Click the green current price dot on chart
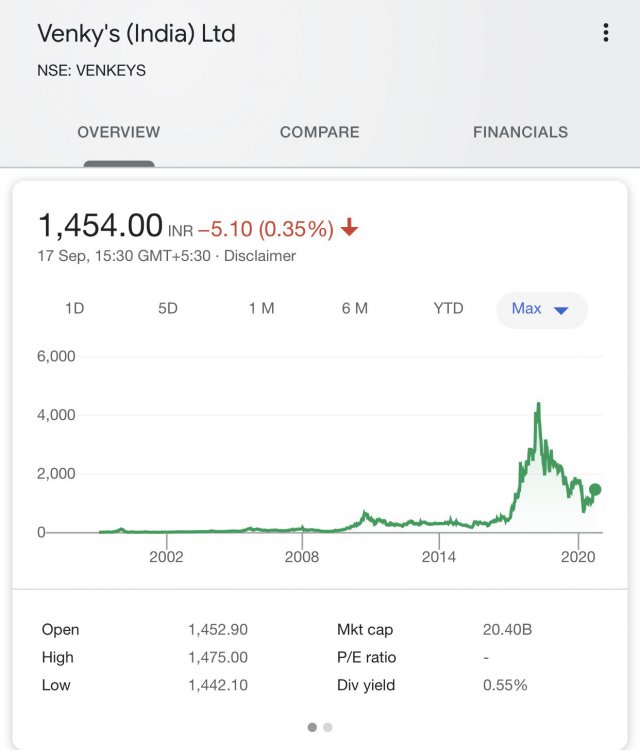This screenshot has height=750, width=640. (x=595, y=489)
